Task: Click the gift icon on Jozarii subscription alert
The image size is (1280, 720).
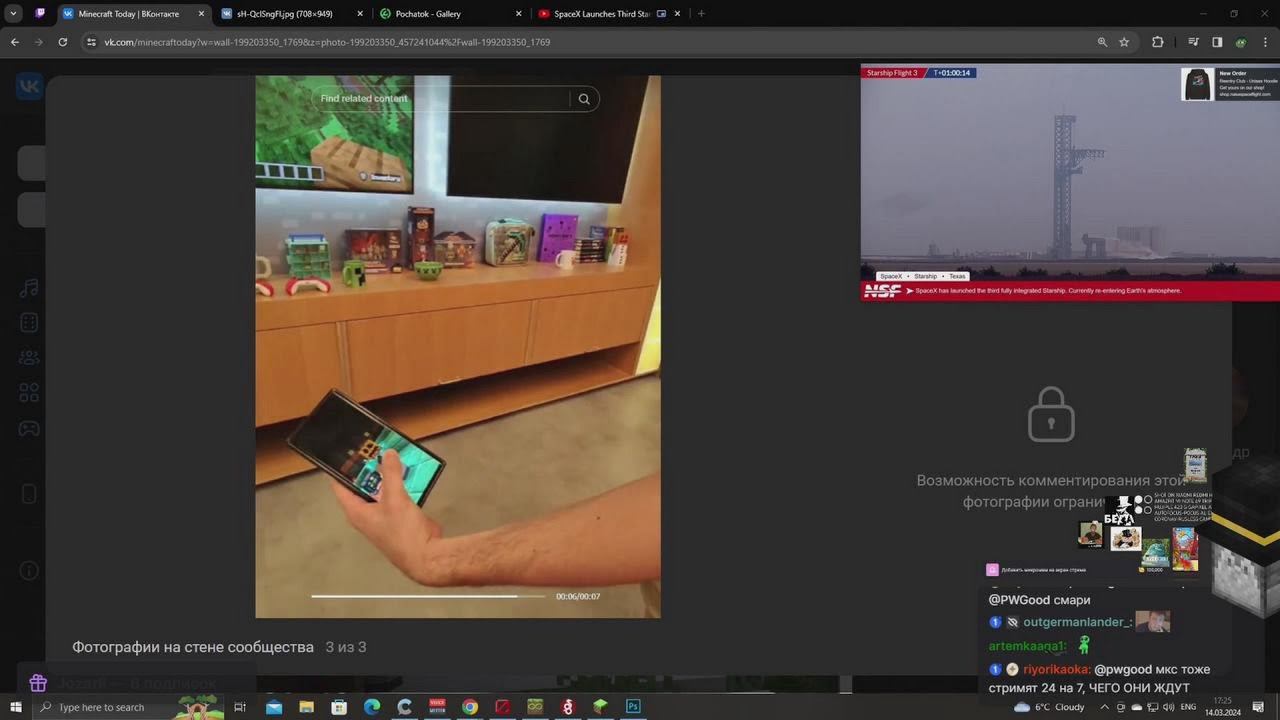Action: pos(38,683)
